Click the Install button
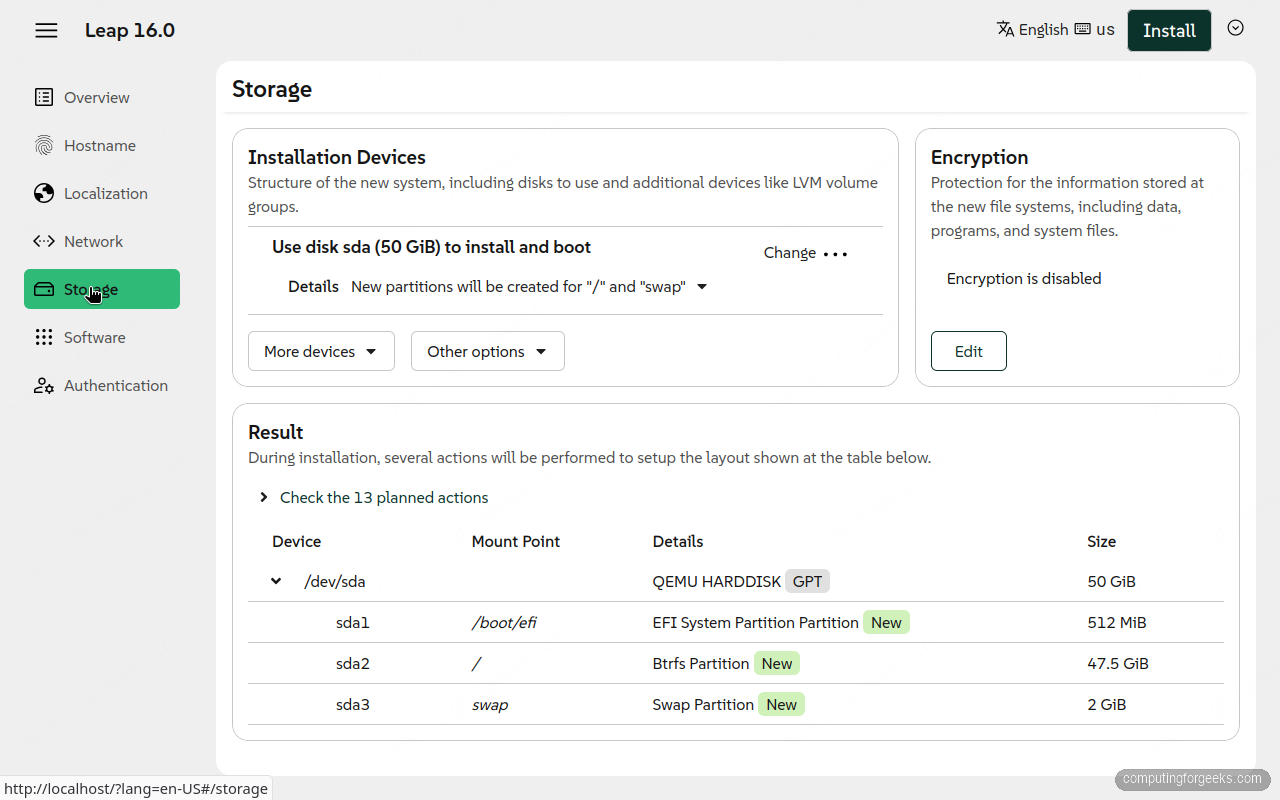 [x=1169, y=30]
